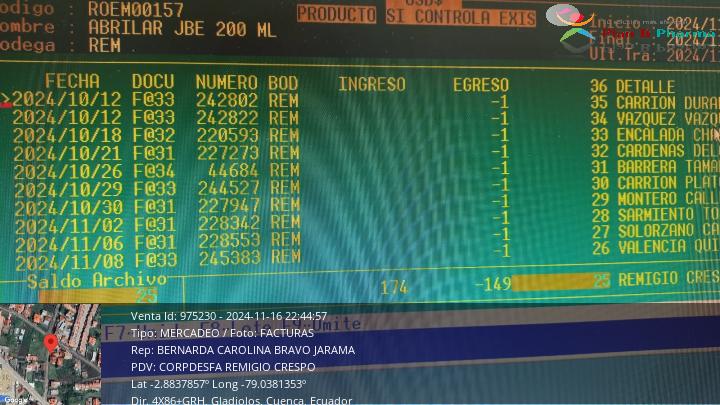Click the date 2024/10/30
This screenshot has width=720, height=405.
(69, 208)
